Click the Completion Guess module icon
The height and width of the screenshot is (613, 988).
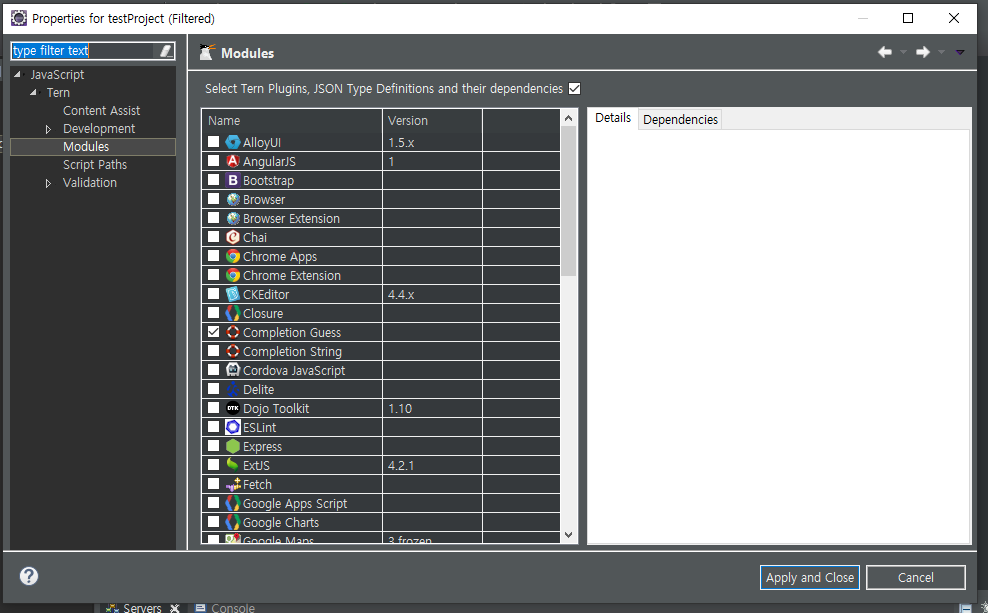click(x=233, y=332)
